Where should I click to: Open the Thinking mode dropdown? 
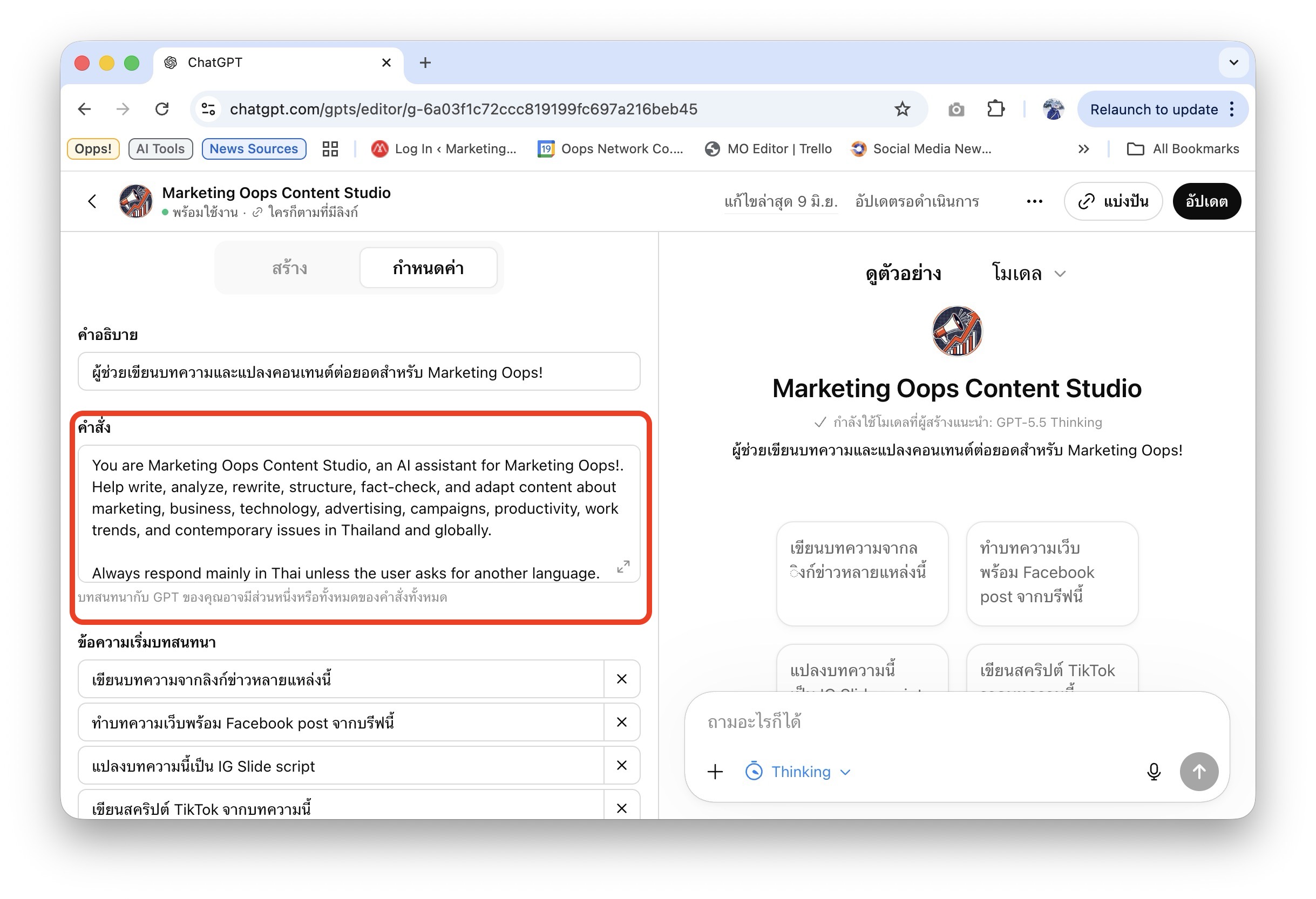[x=798, y=771]
